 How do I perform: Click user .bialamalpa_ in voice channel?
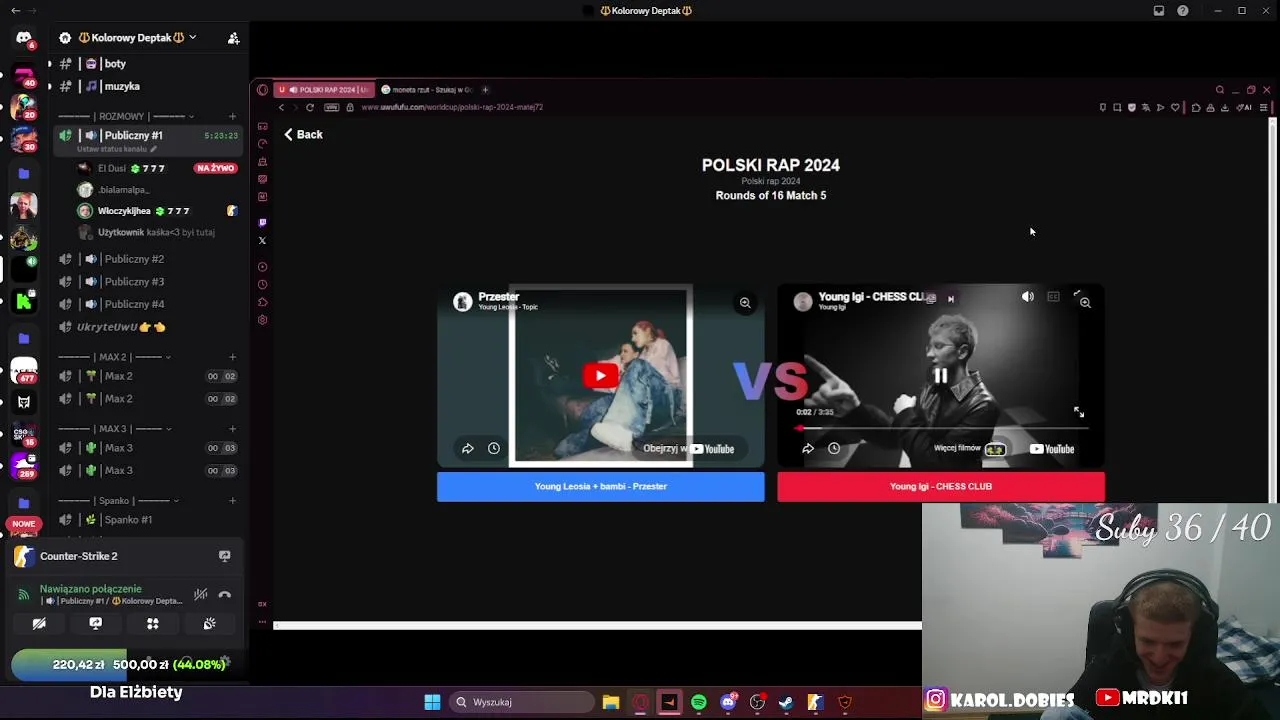pos(123,190)
